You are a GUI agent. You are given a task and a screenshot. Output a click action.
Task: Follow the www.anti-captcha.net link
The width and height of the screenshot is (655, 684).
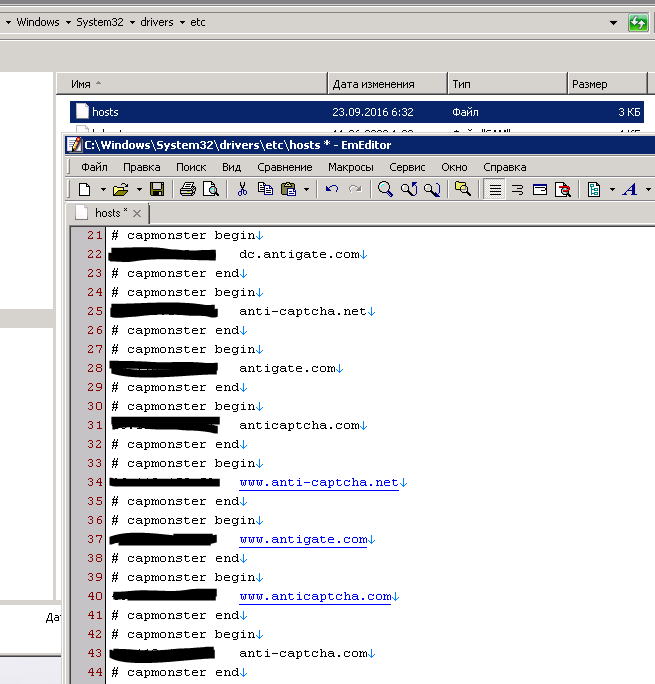coord(319,482)
